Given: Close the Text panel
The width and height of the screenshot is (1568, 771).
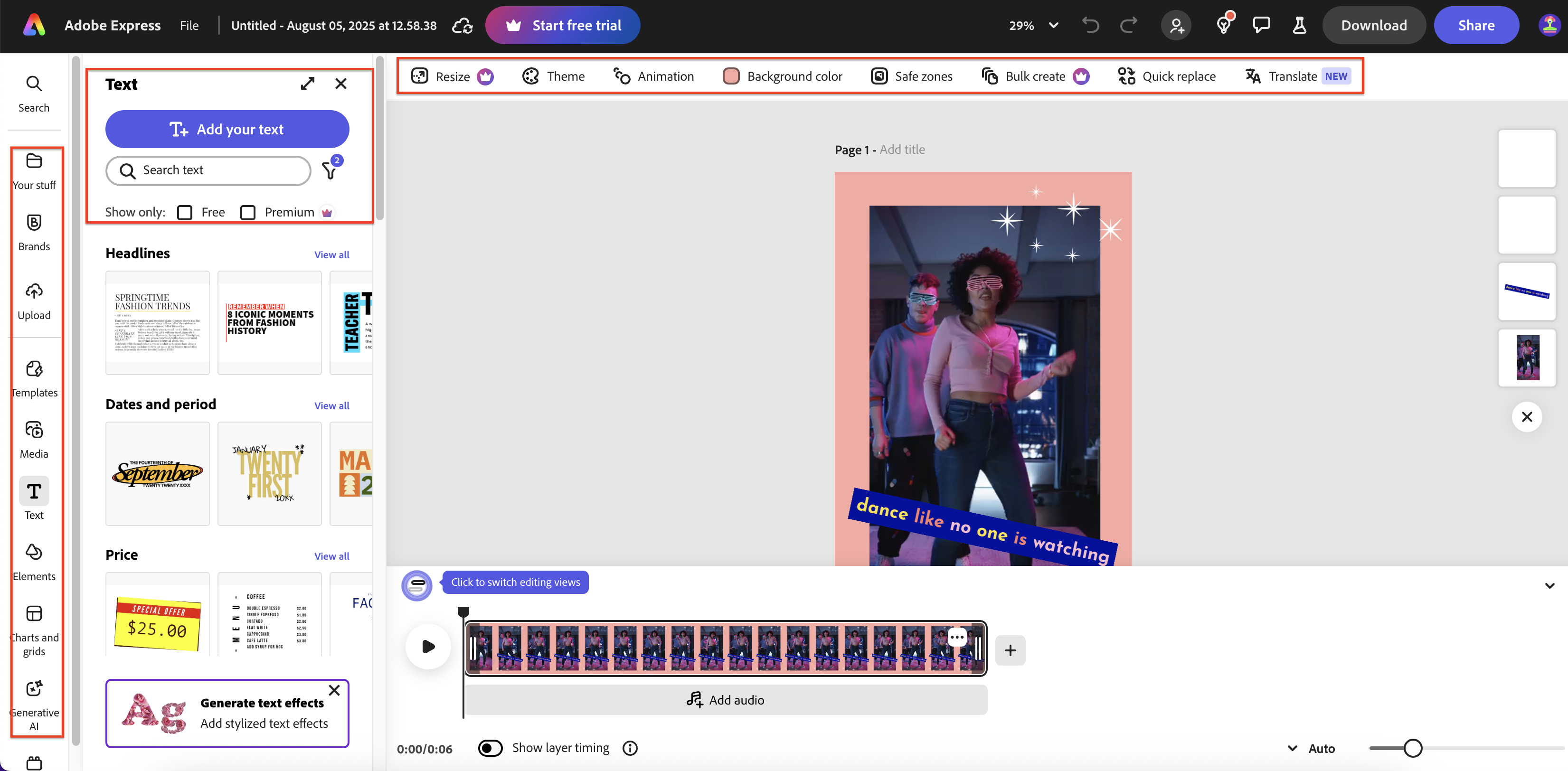Looking at the screenshot, I should point(341,84).
